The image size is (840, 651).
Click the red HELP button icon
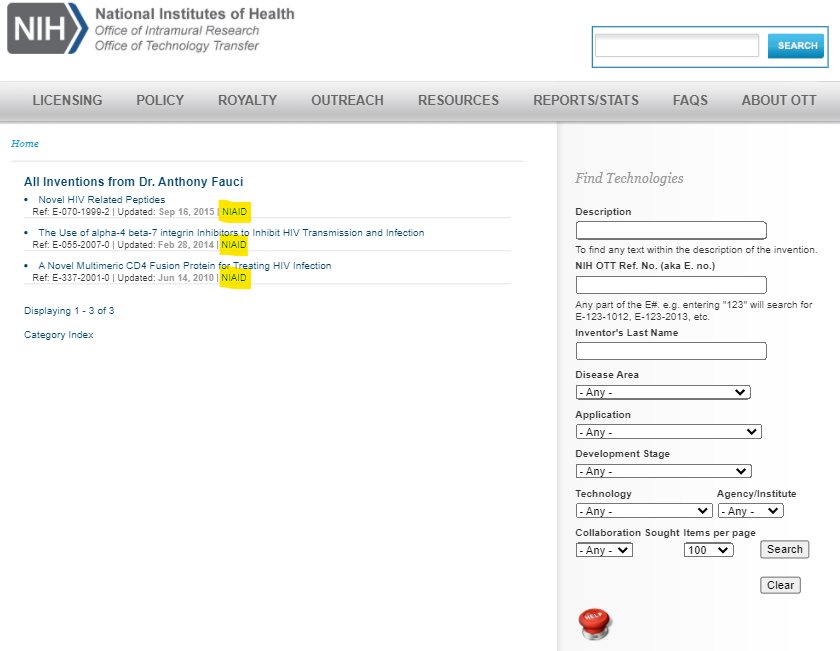(595, 624)
